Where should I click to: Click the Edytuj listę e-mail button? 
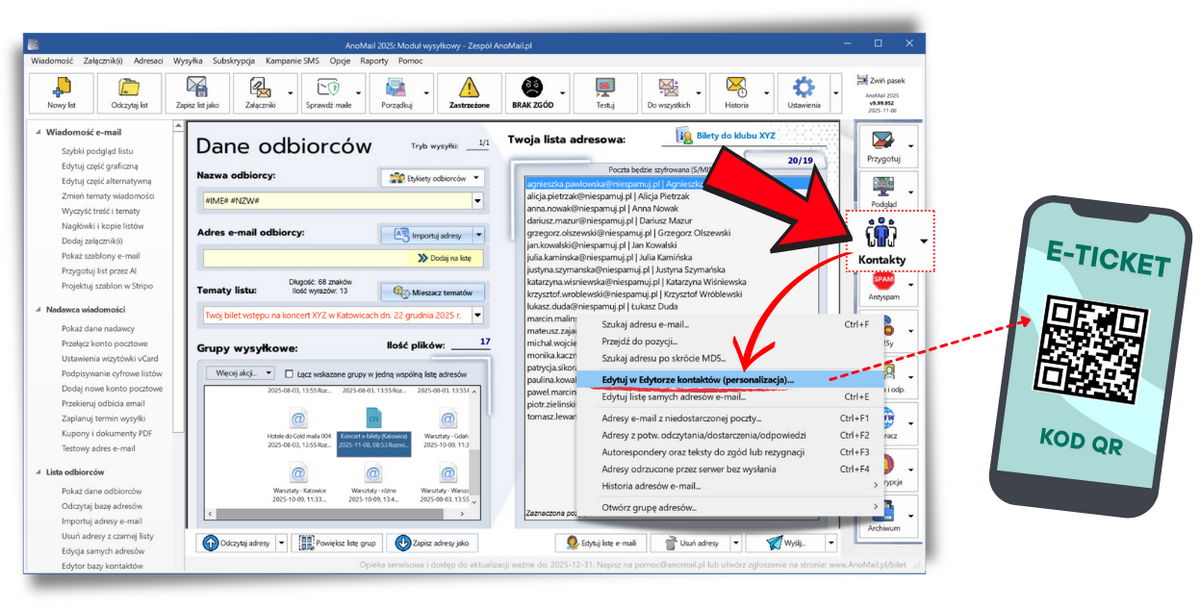602,543
